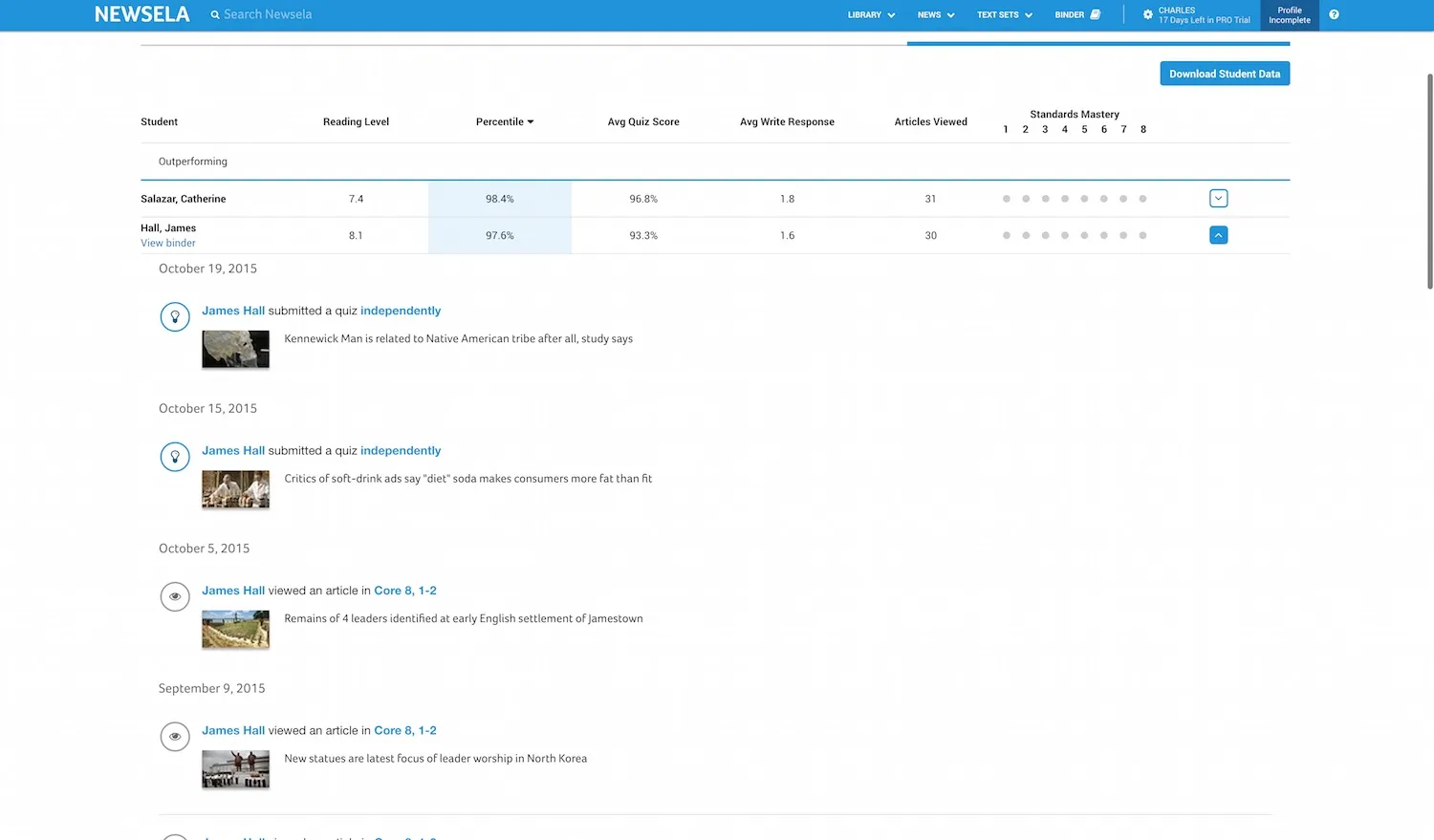Sort by the Percentile column
The width and height of the screenshot is (1434, 840).
tap(504, 121)
